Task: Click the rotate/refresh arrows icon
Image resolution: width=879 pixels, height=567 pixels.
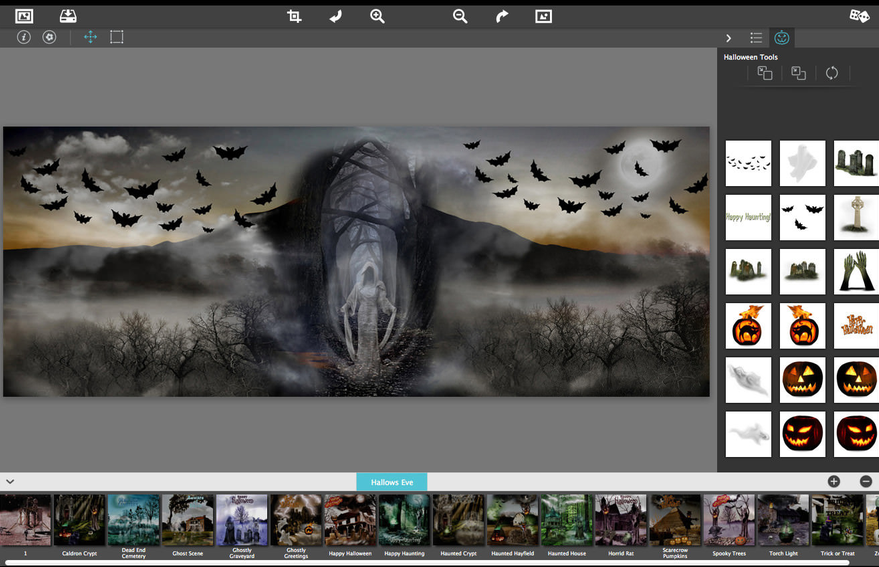Action: (x=832, y=73)
